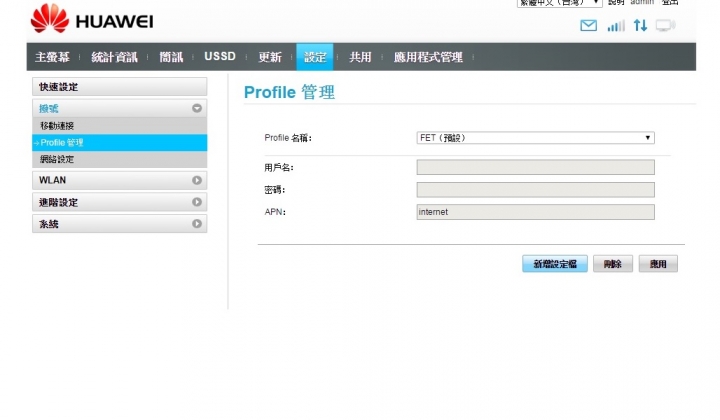Click the connected device monitor icon

(665, 25)
